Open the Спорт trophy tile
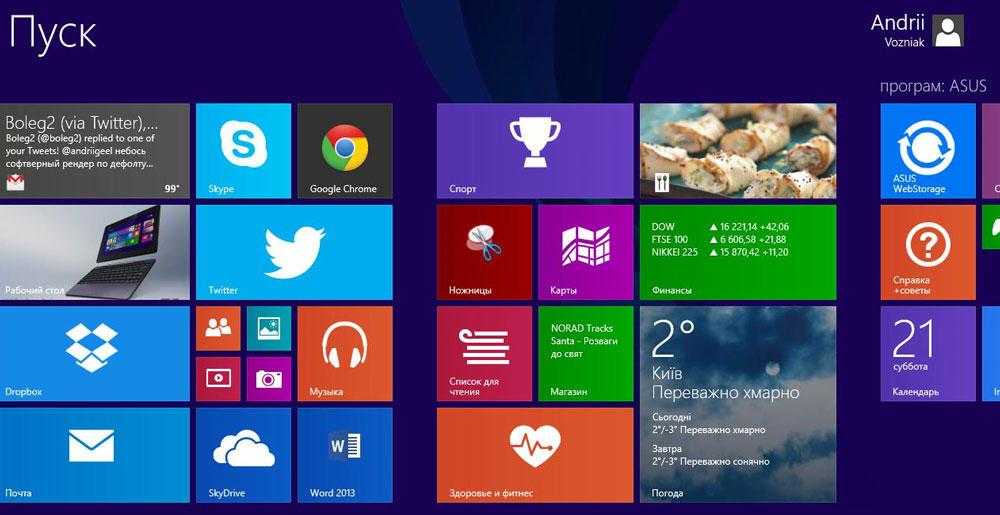Image resolution: width=1000 pixels, height=515 pixels. tap(534, 150)
